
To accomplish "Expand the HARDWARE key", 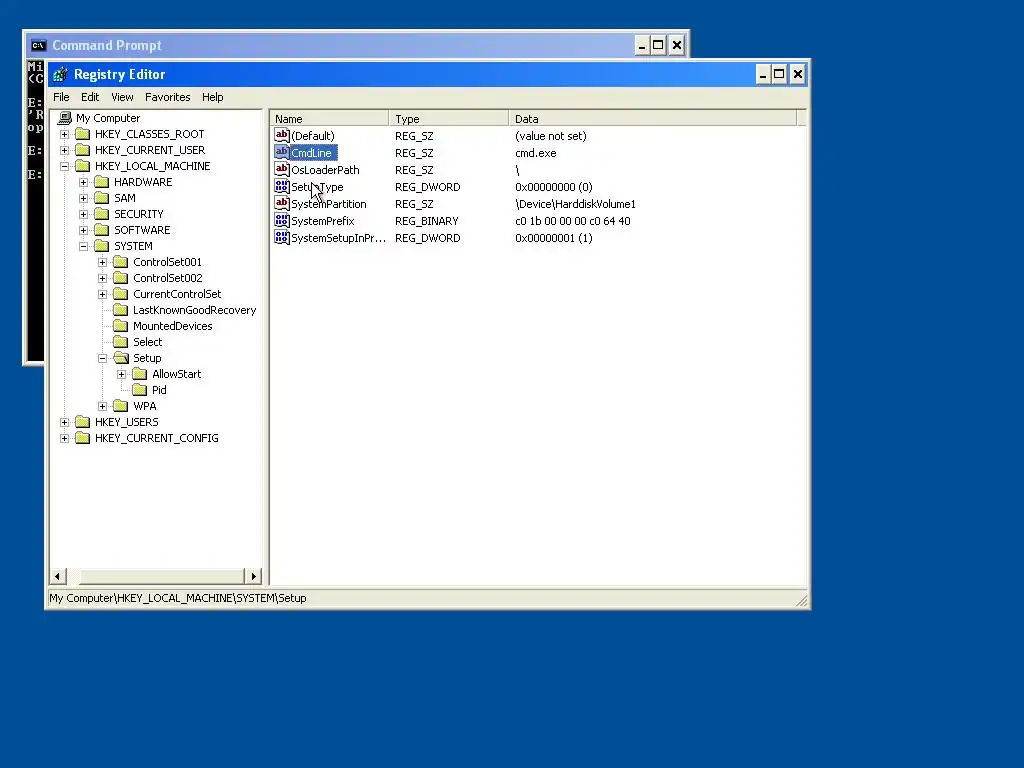I will (83, 182).
